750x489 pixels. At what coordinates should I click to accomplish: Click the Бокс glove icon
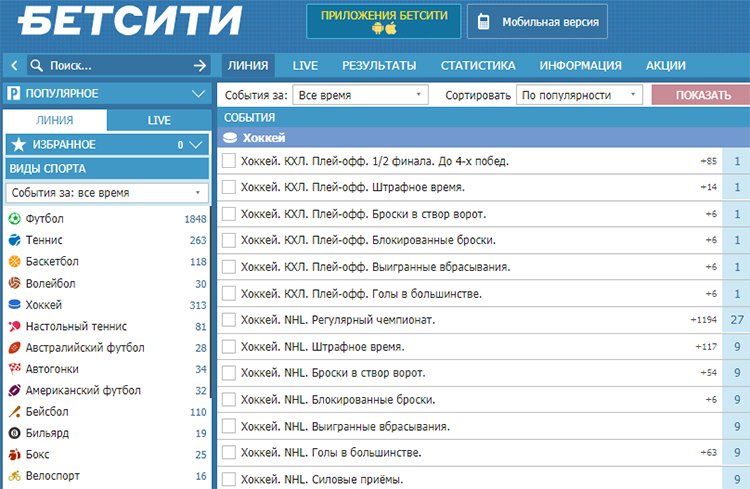(14, 454)
